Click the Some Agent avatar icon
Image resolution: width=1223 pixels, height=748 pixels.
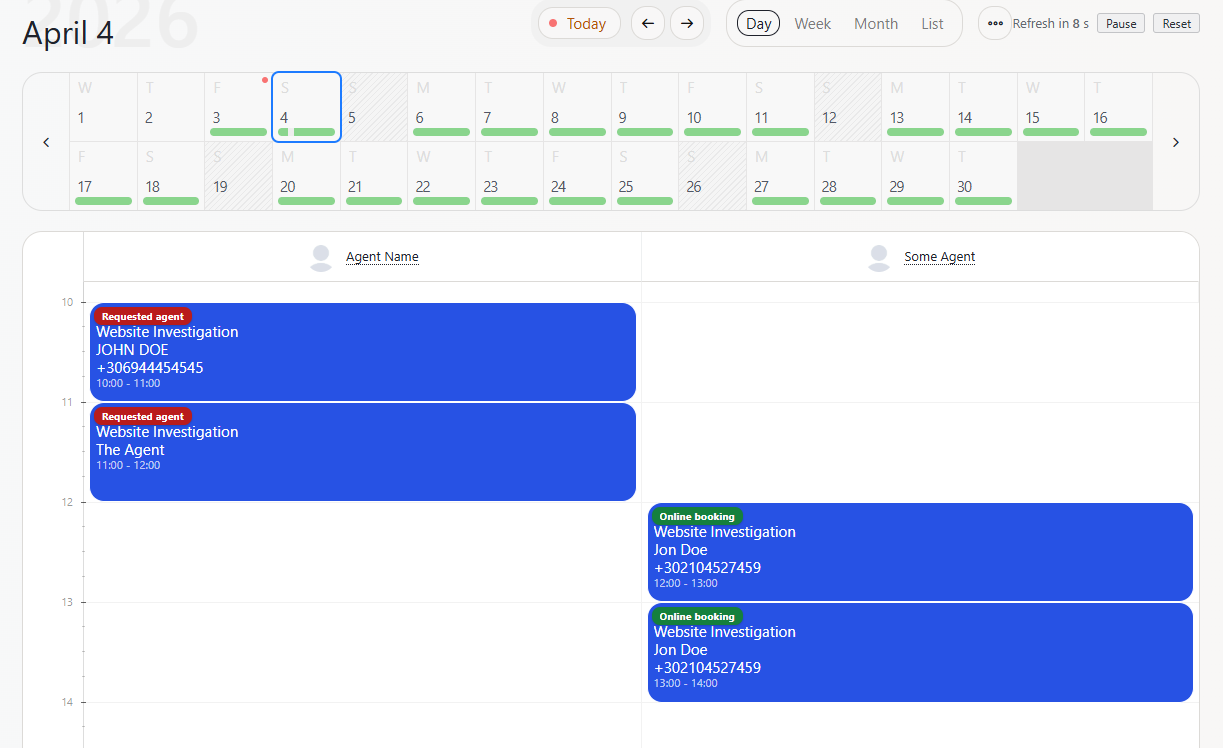(879, 258)
